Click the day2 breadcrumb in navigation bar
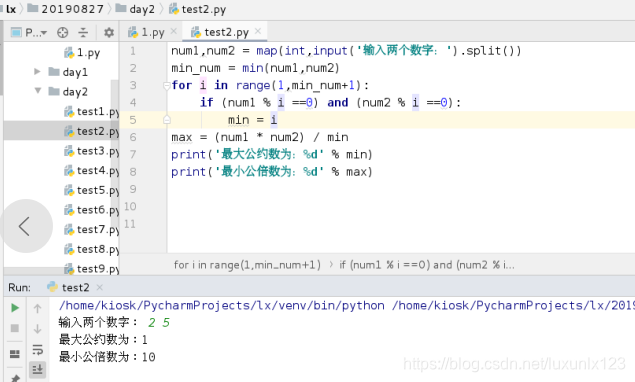 tap(135, 9)
